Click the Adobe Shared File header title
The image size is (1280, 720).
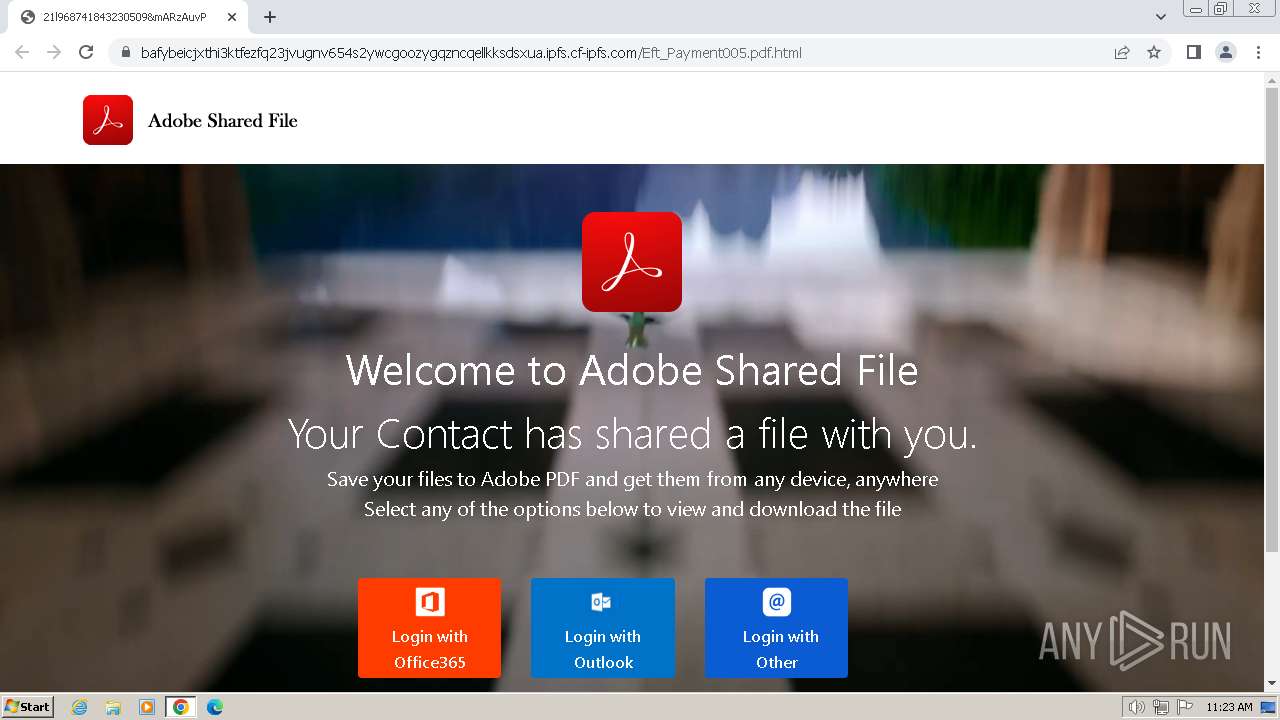coord(223,121)
